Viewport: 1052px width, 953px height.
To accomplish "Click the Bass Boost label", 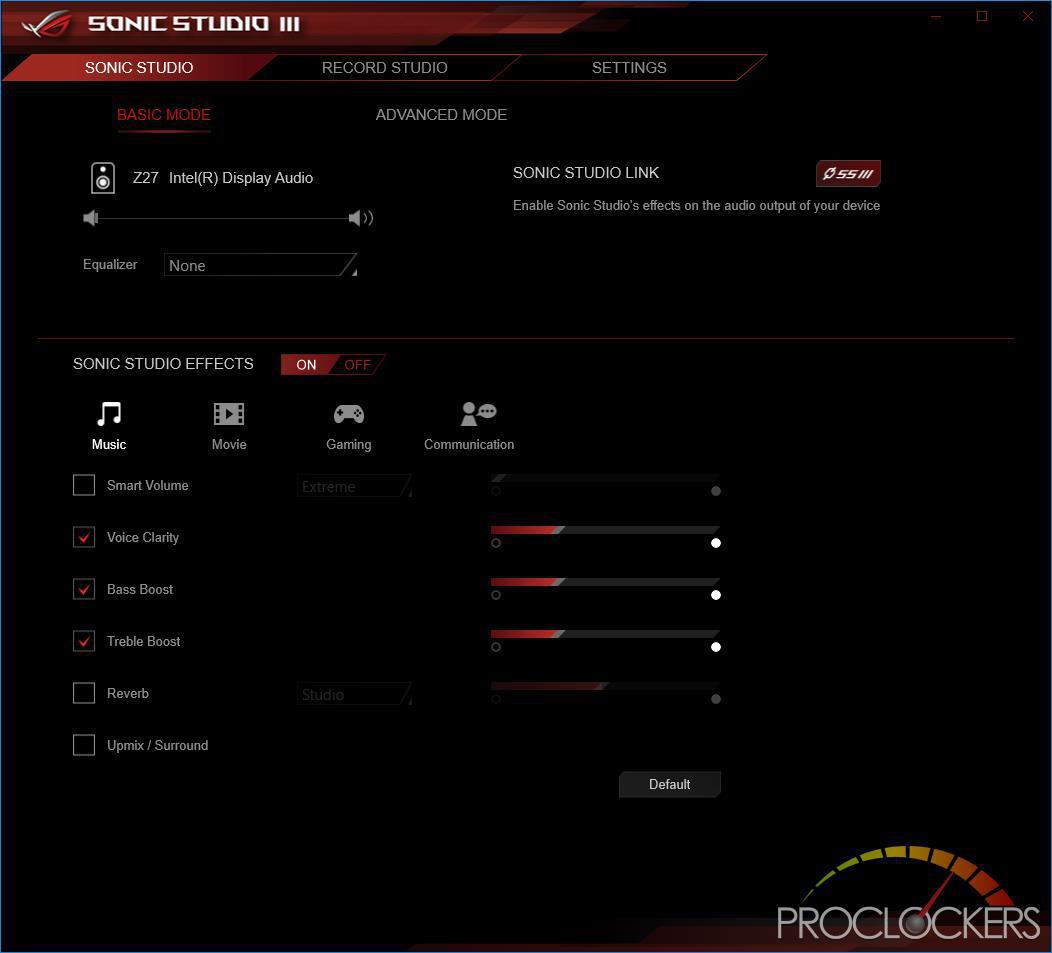I will 140,589.
